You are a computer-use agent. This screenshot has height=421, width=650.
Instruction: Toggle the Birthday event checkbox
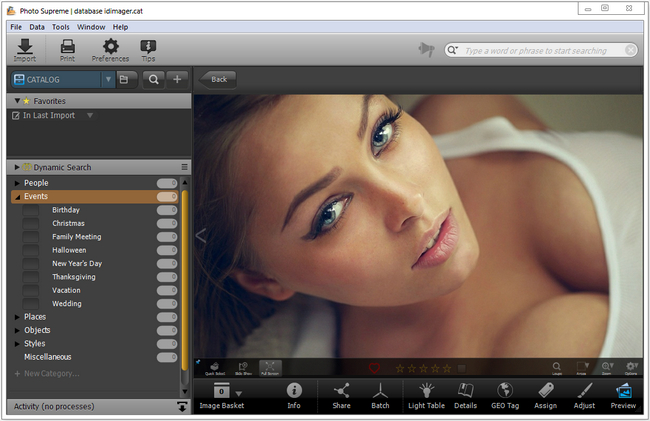click(x=31, y=210)
